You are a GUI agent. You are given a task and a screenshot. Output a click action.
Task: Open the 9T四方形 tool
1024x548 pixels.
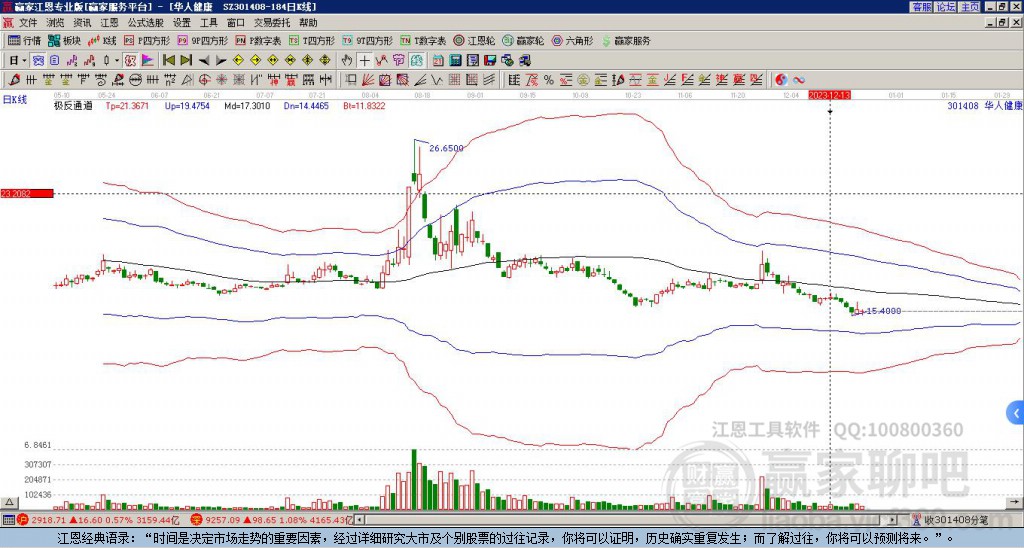(x=368, y=40)
